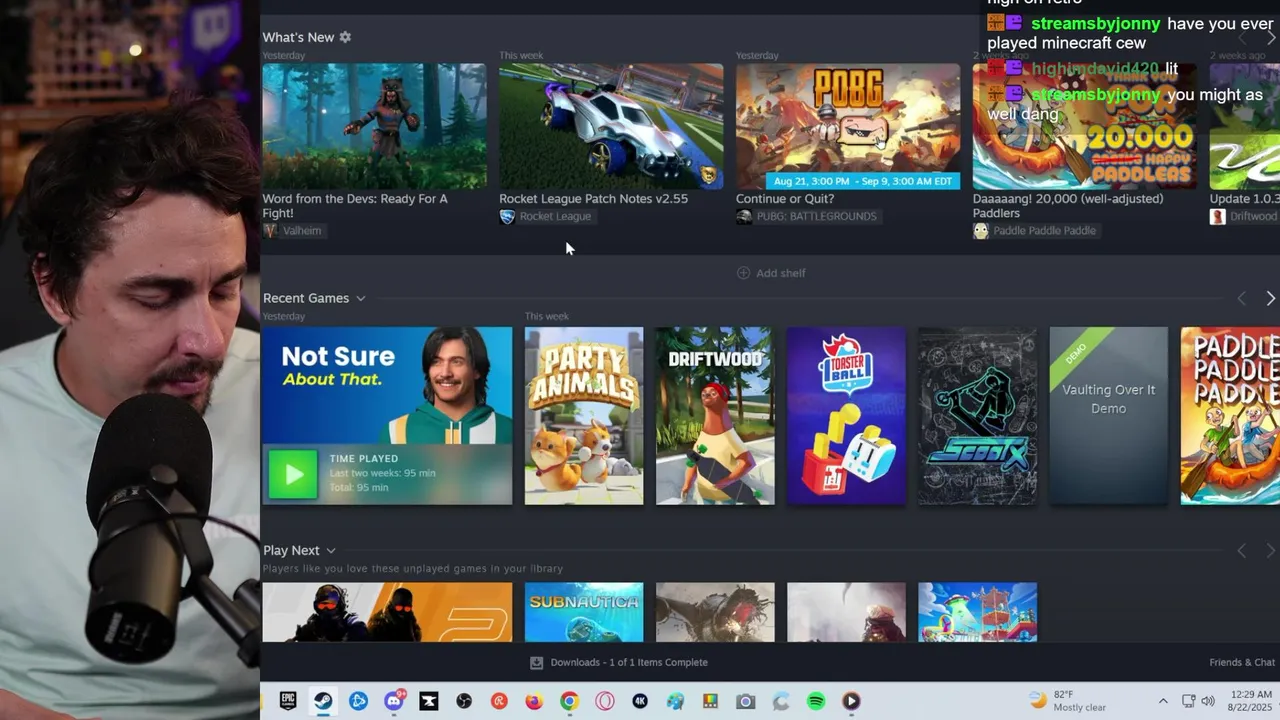Open Downloads 1 of 1 Items Complete
This screenshot has height=720, width=1280.
point(629,662)
